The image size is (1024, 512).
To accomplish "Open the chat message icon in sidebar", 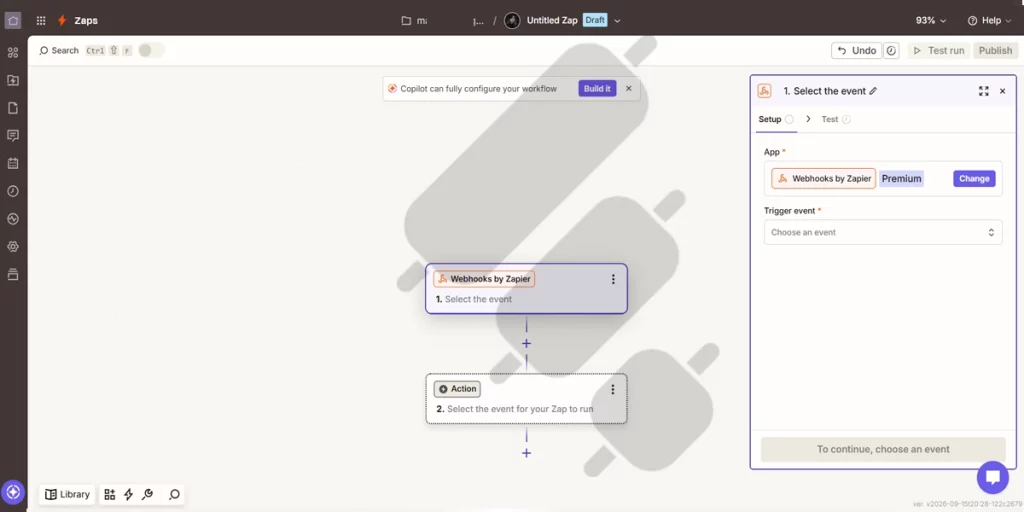I will [13, 136].
